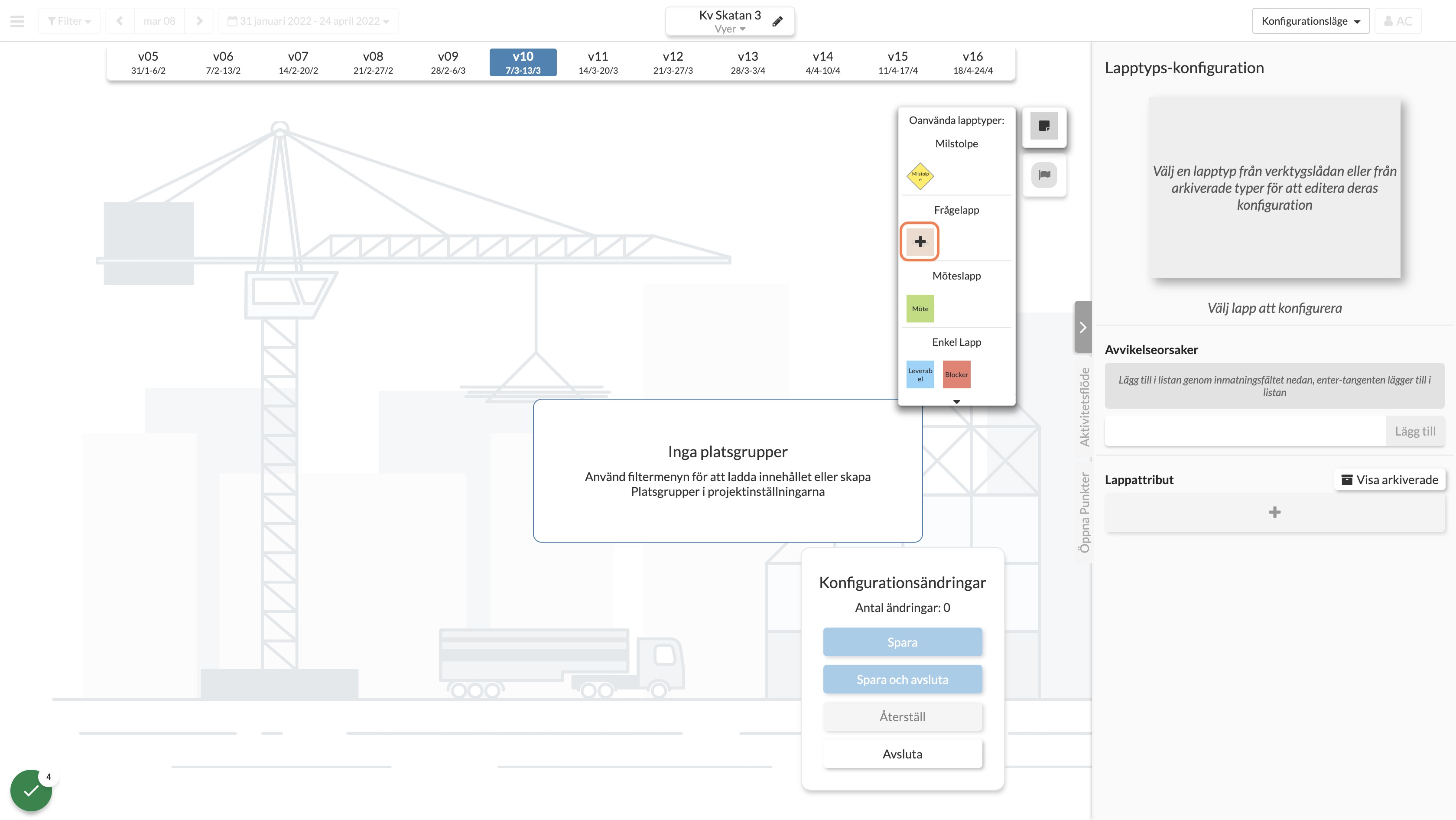Click the Återställ button
This screenshot has height=820, width=1456.
[x=902, y=717]
